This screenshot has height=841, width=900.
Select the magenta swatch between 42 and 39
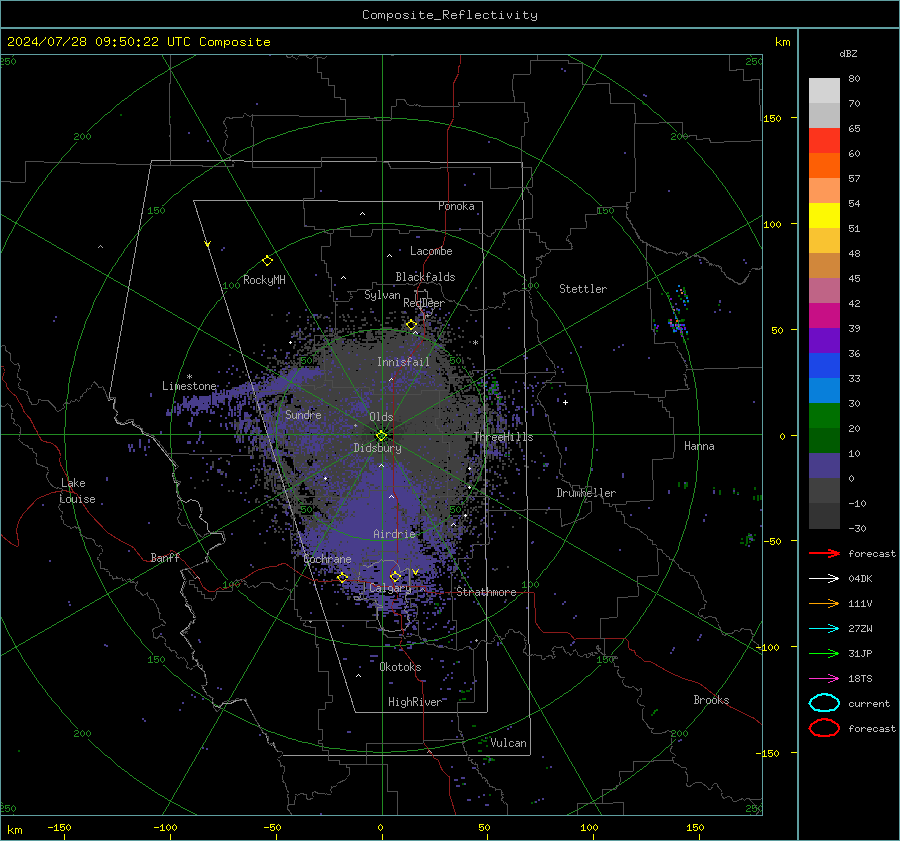pyautogui.click(x=824, y=316)
